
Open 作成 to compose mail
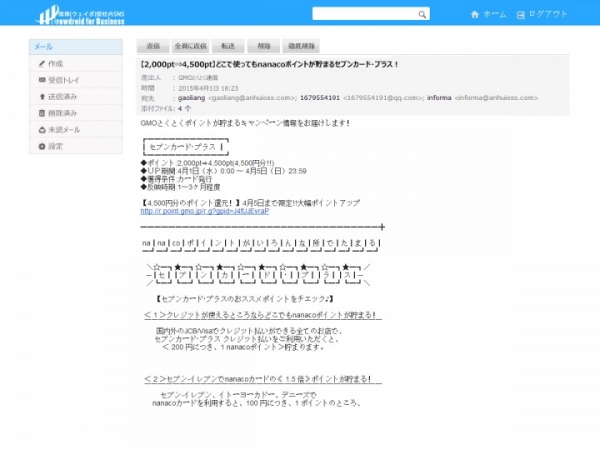point(76,64)
